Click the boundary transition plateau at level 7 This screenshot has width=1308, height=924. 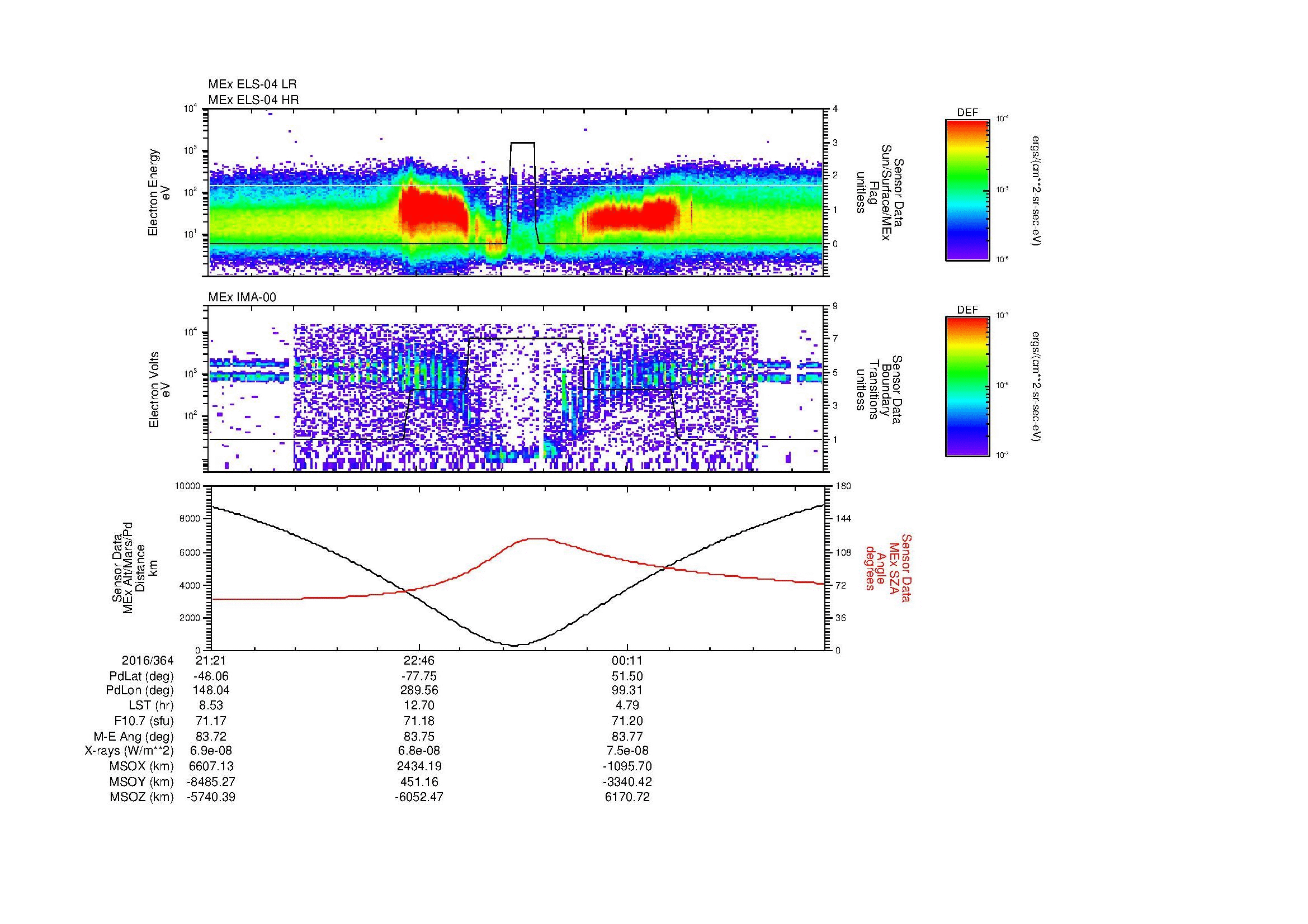click(x=524, y=339)
